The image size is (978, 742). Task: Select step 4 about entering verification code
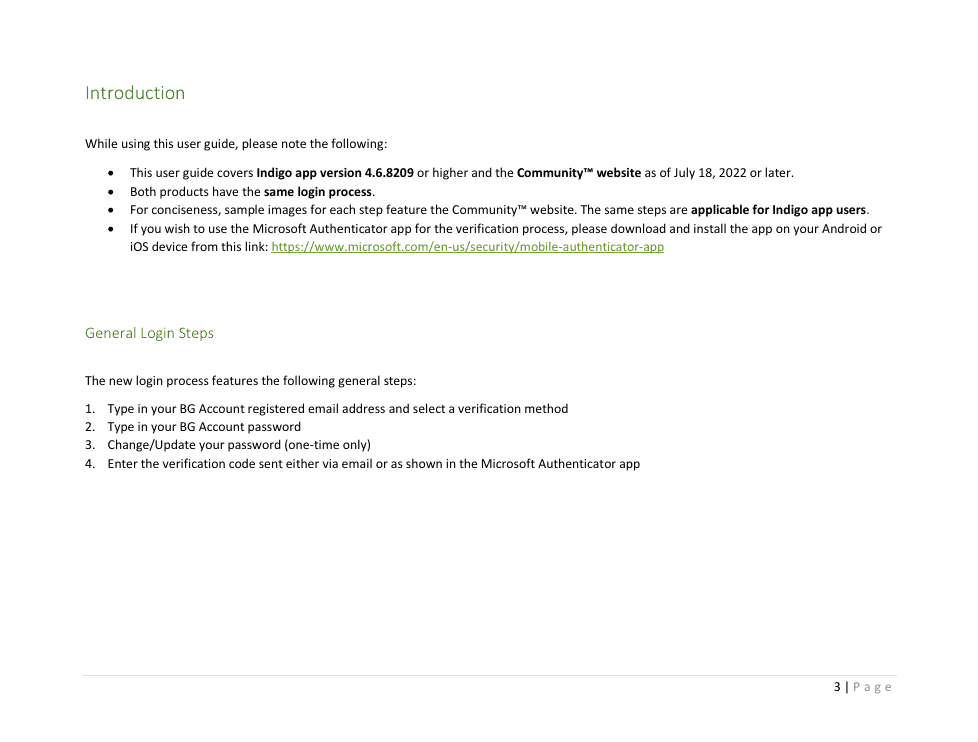click(373, 464)
